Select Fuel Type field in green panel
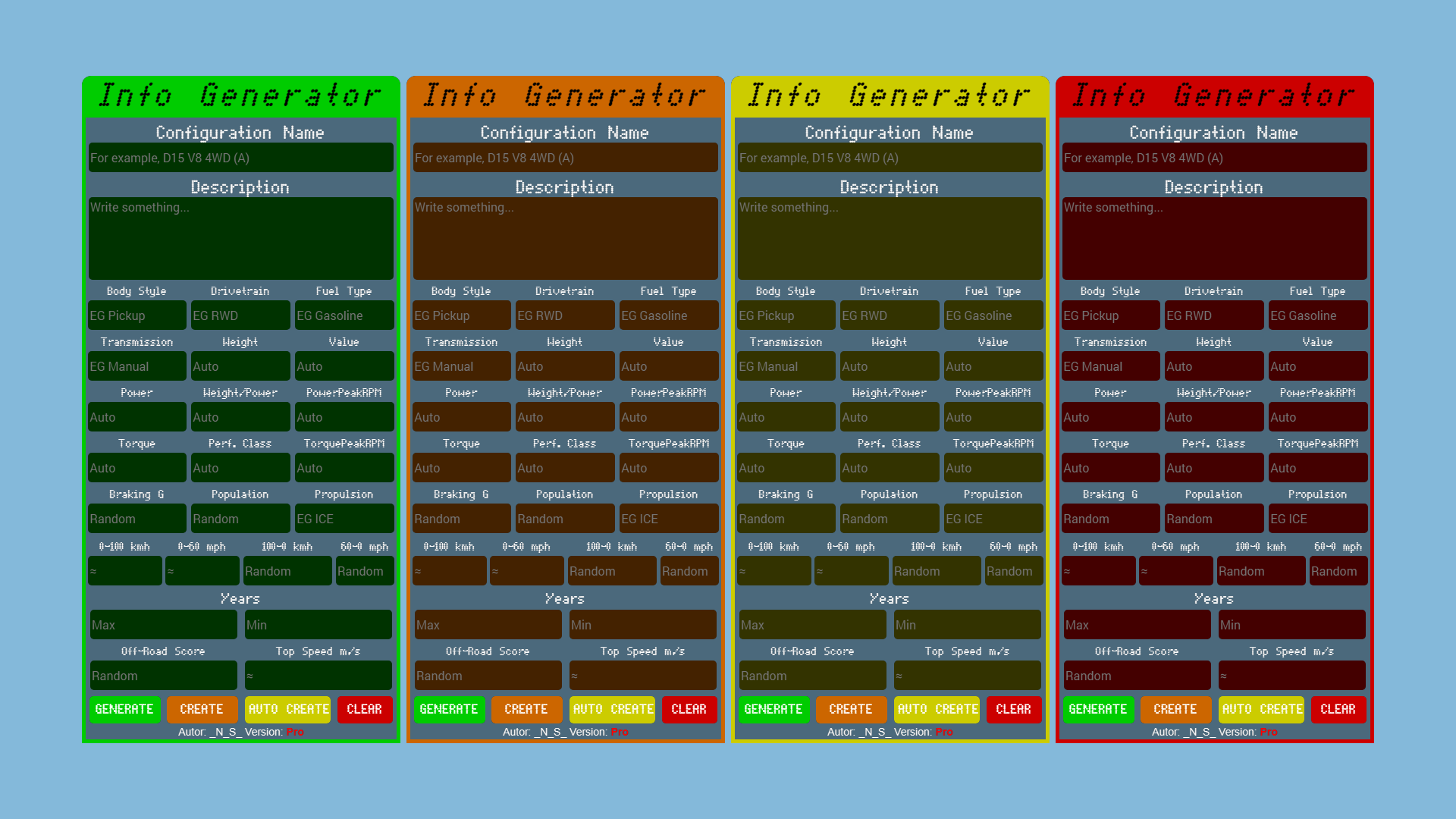Viewport: 1456px width, 819px height. tap(344, 315)
